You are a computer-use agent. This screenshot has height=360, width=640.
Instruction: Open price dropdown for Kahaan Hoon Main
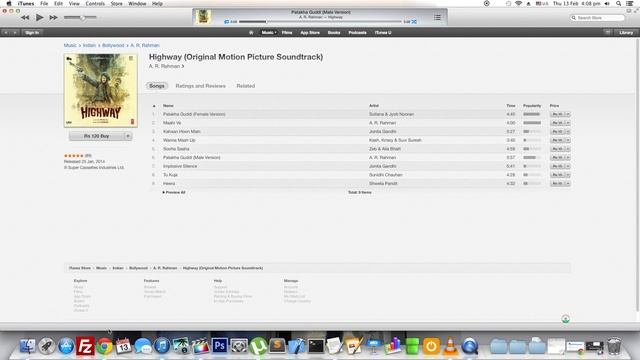point(568,131)
